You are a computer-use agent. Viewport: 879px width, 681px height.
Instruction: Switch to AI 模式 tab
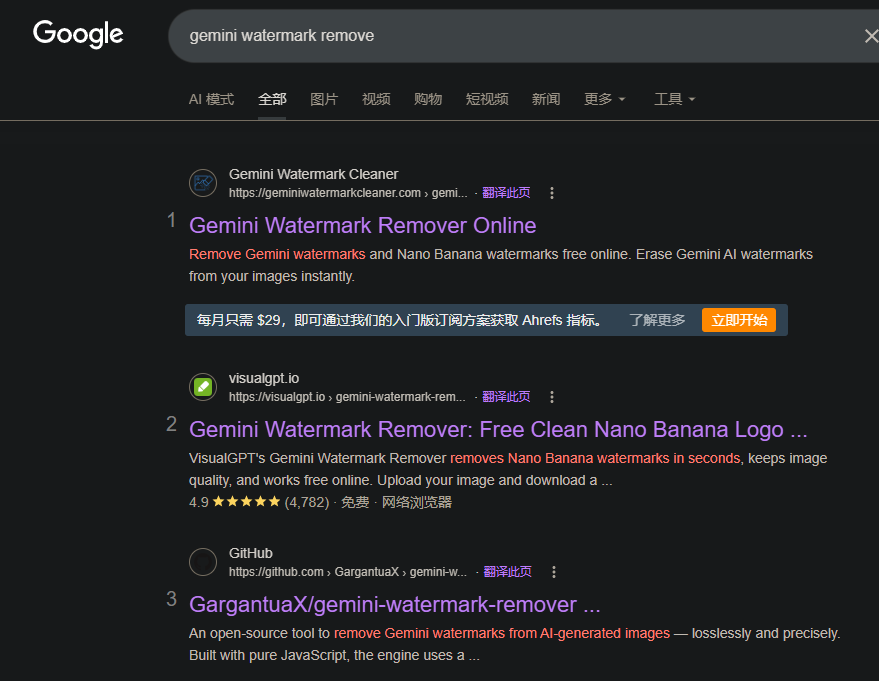[211, 99]
